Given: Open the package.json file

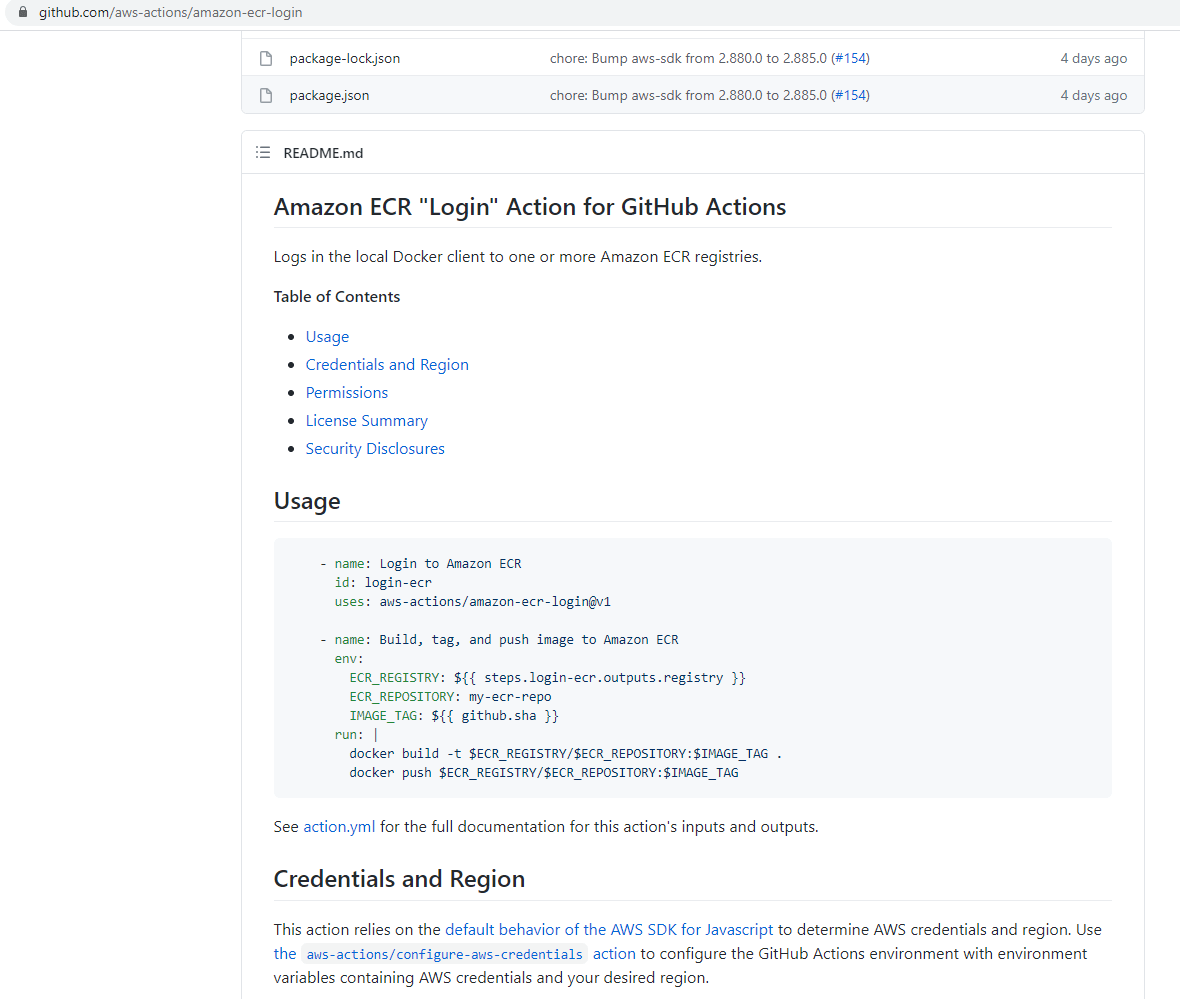Looking at the screenshot, I should click(x=329, y=94).
